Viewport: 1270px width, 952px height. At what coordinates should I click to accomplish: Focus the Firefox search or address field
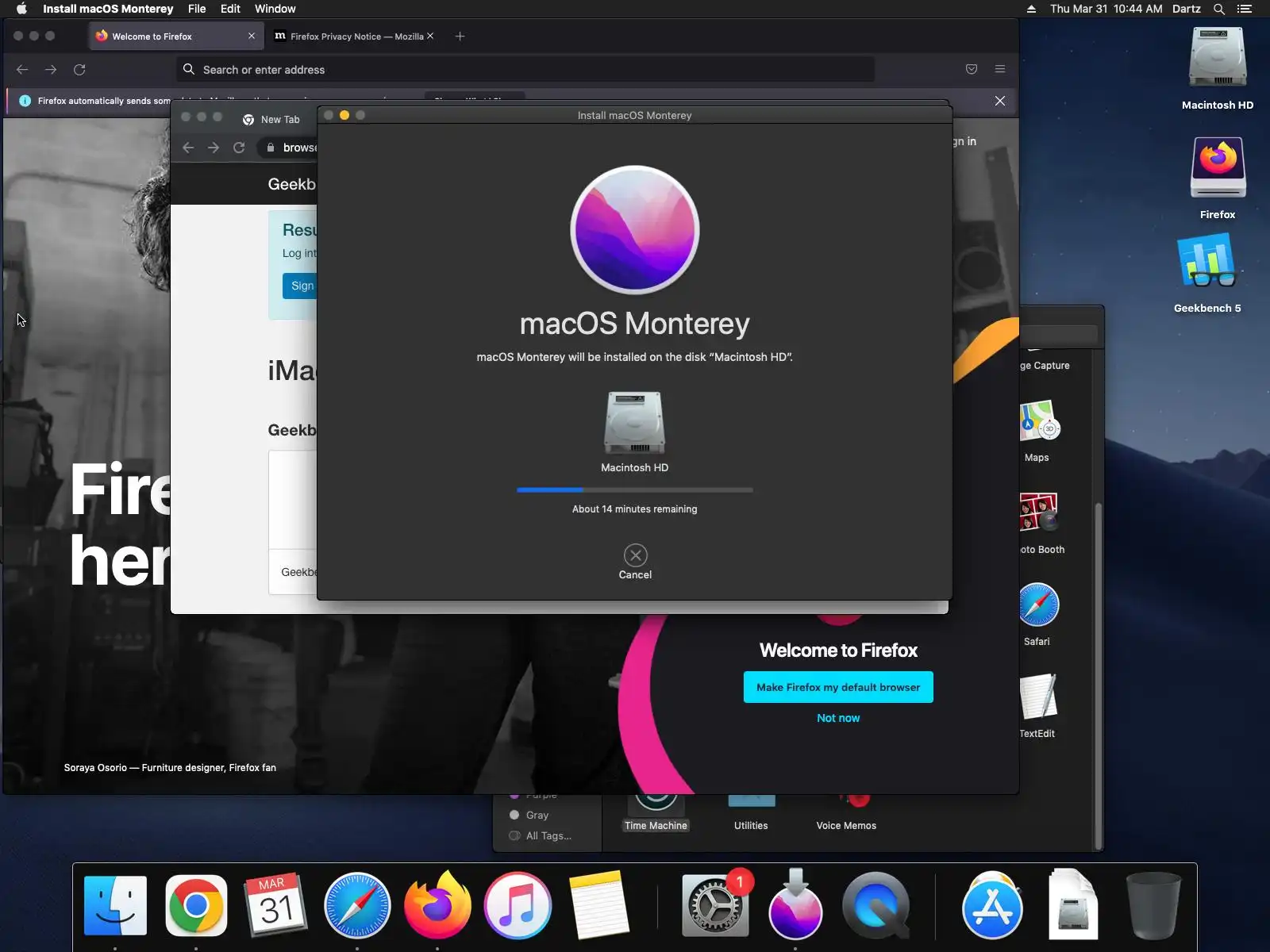525,70
